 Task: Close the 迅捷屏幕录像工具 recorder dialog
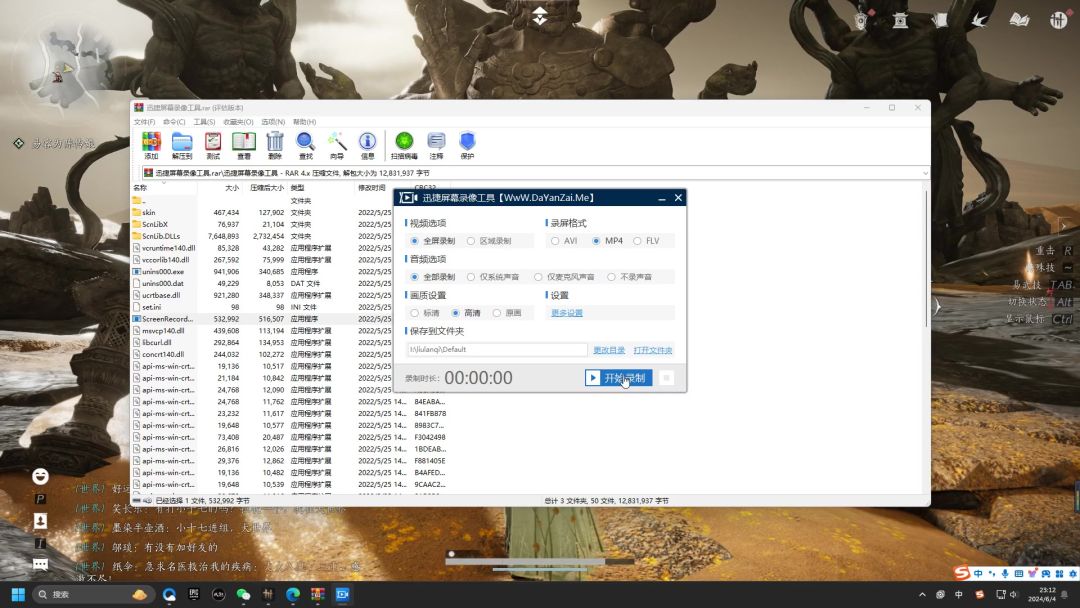point(678,198)
